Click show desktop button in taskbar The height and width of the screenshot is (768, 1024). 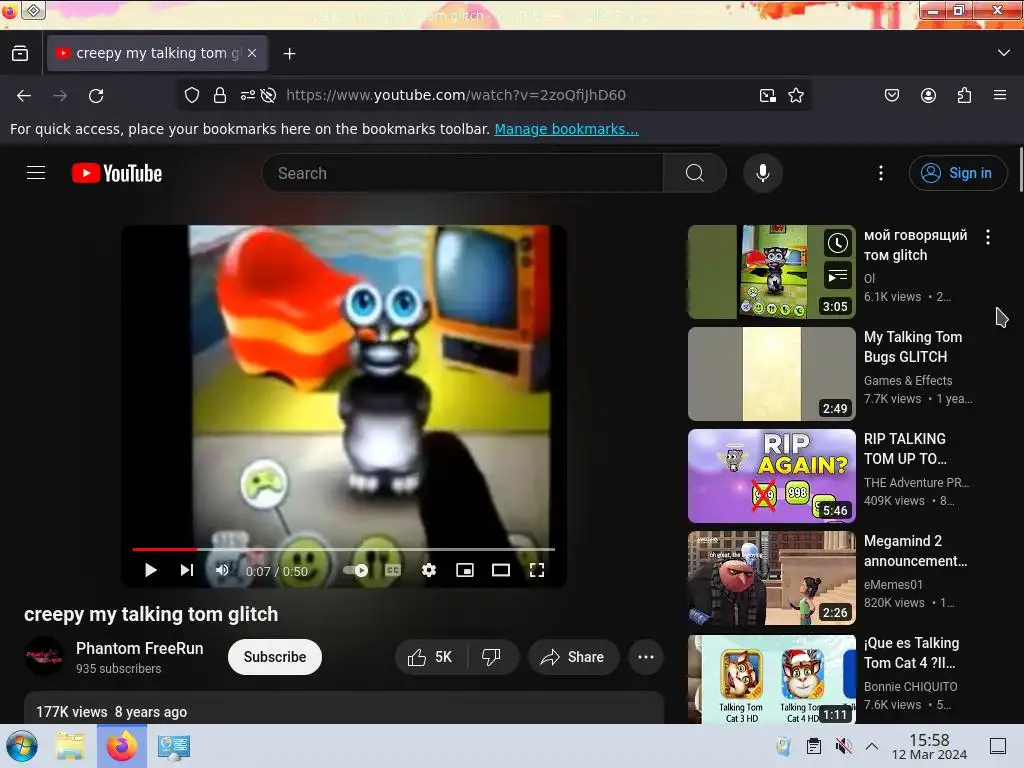click(x=998, y=746)
